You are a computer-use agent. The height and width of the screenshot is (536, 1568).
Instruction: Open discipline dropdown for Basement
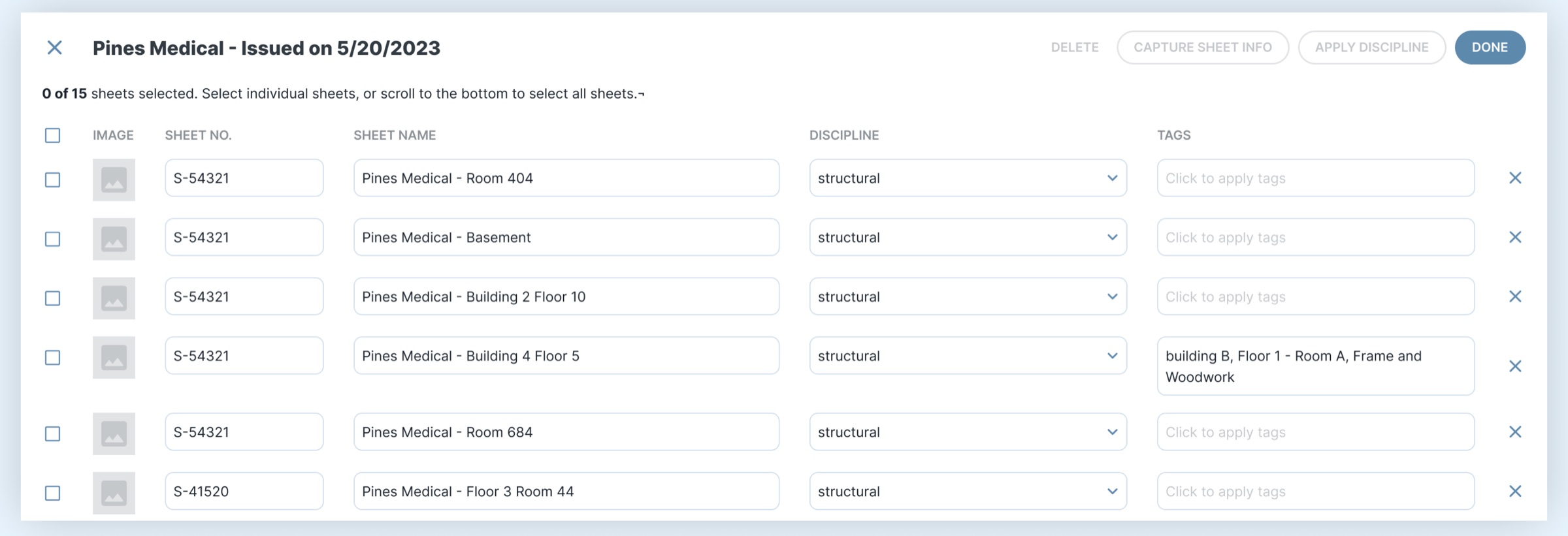pyautogui.click(x=968, y=238)
